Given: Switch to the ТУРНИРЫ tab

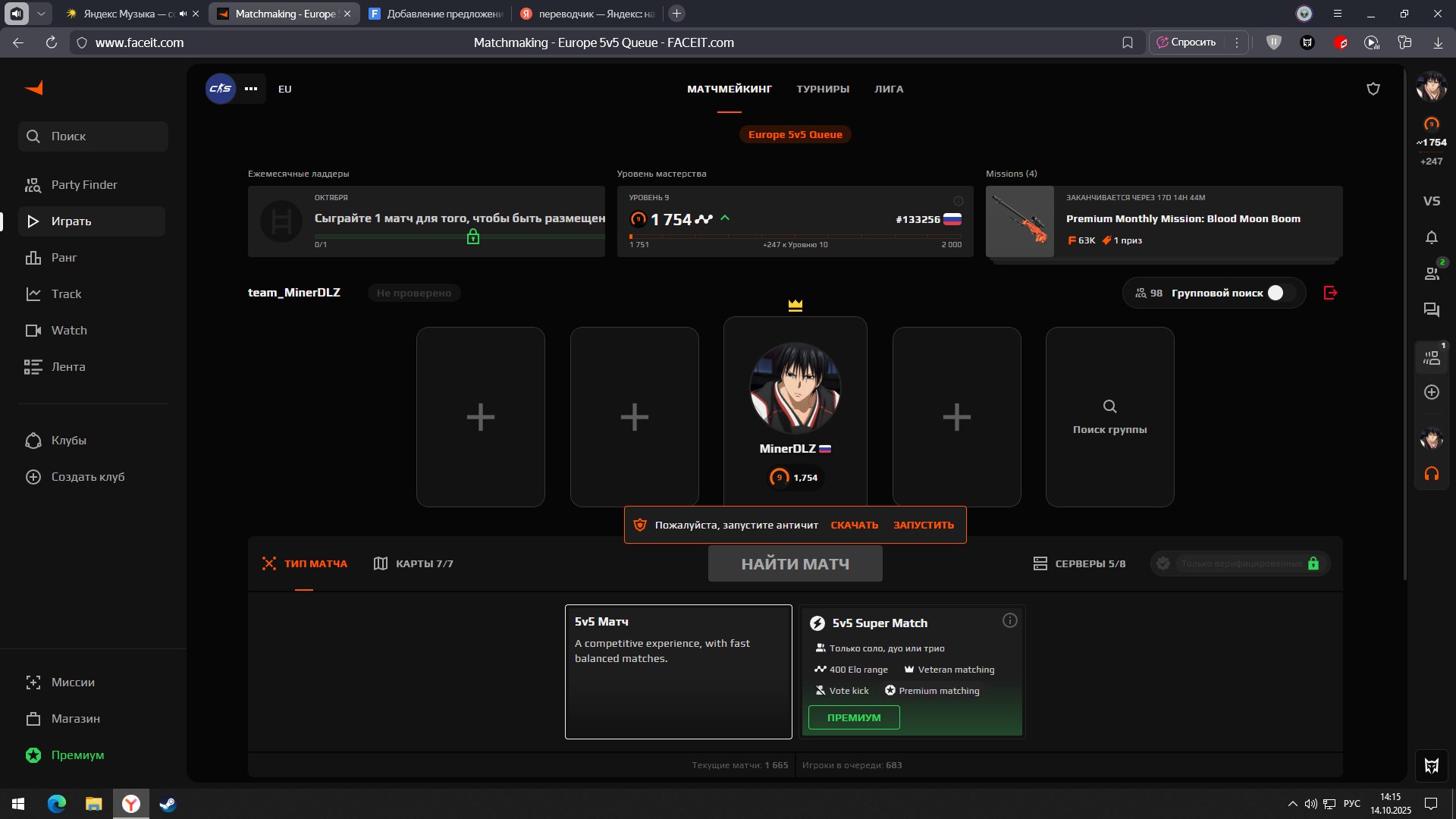Looking at the screenshot, I should pyautogui.click(x=822, y=89).
